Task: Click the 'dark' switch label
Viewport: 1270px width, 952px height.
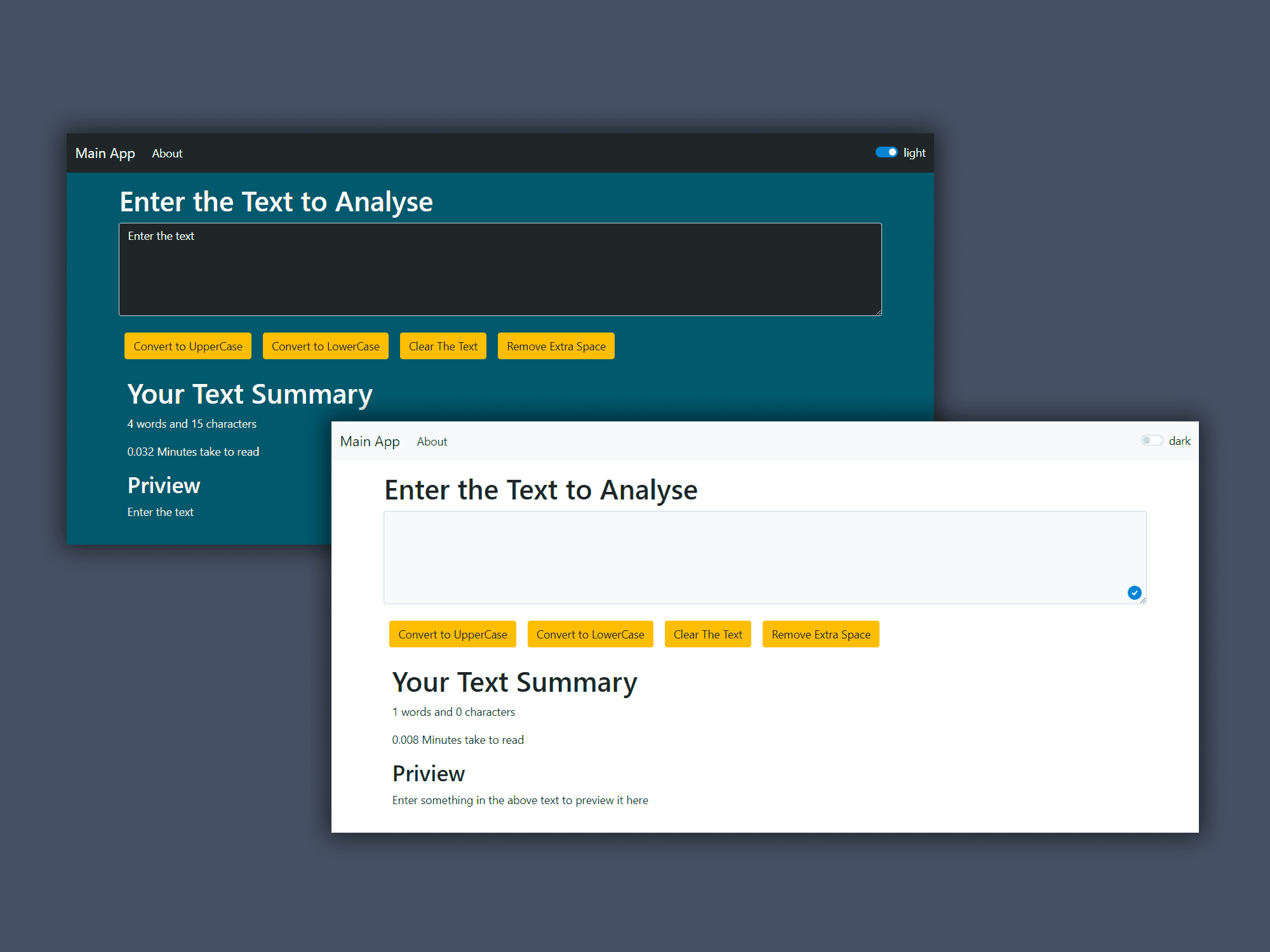Action: 1180,441
